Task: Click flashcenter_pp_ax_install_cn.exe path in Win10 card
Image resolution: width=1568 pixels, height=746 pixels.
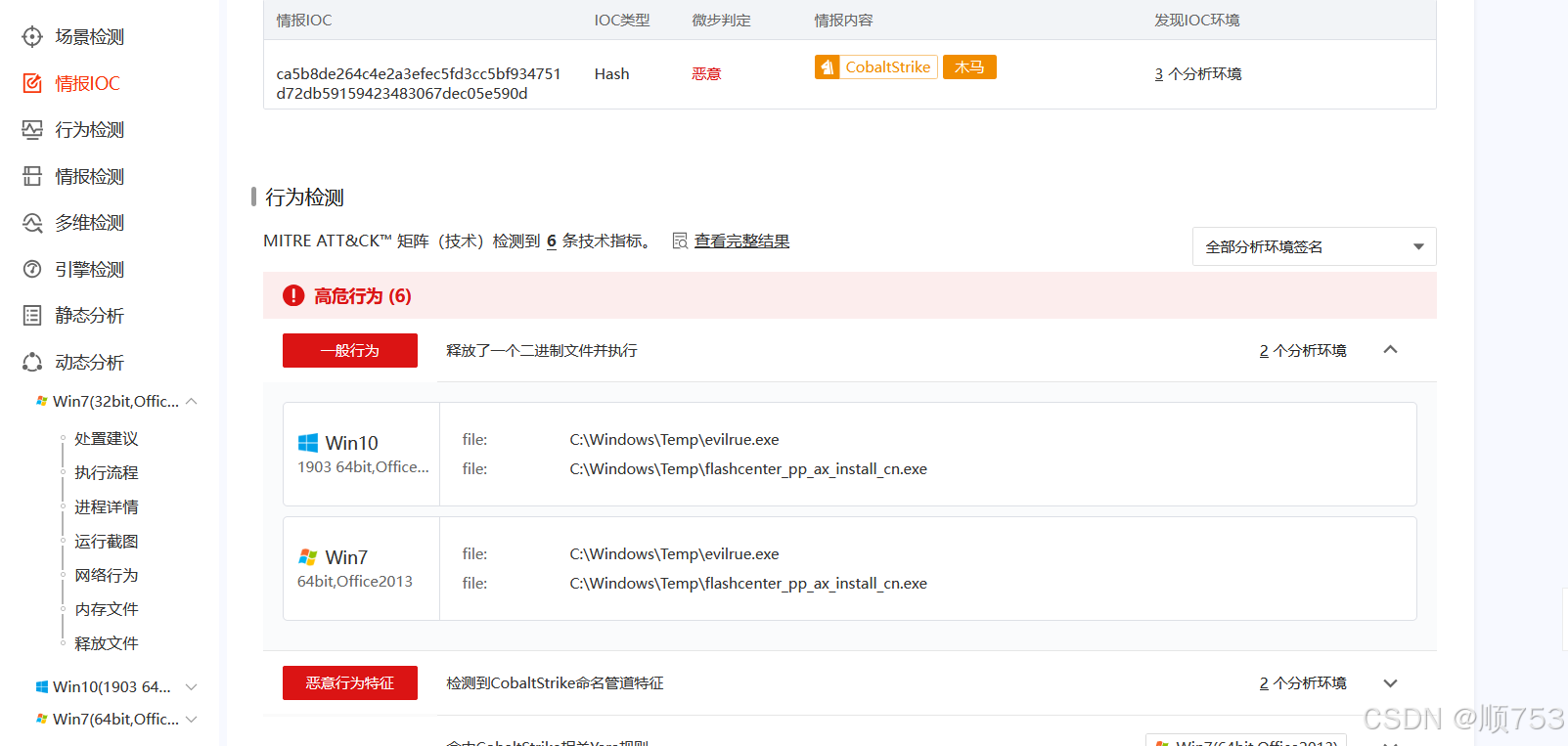Action: point(748,469)
